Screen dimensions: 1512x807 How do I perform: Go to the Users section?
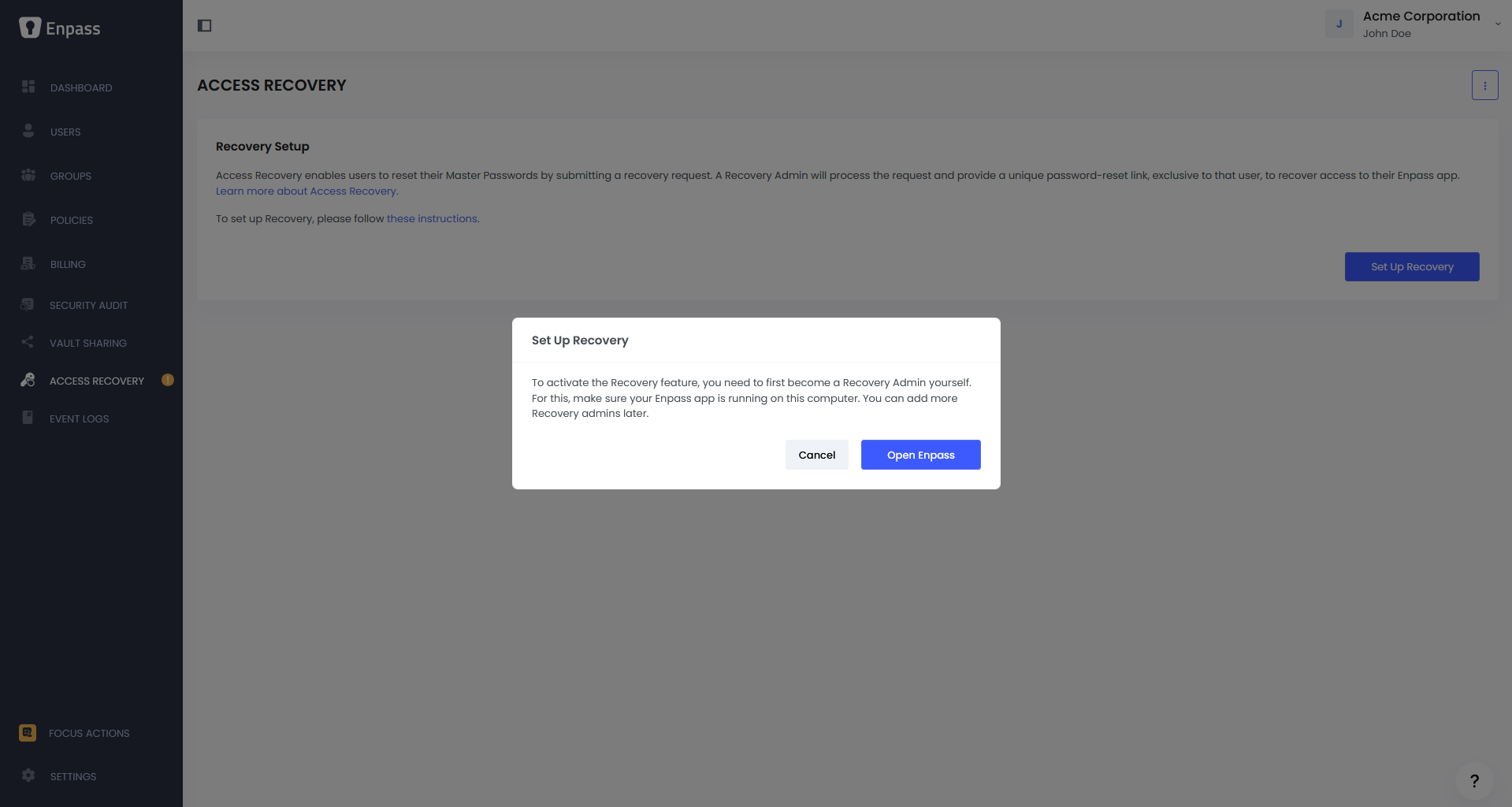click(65, 132)
